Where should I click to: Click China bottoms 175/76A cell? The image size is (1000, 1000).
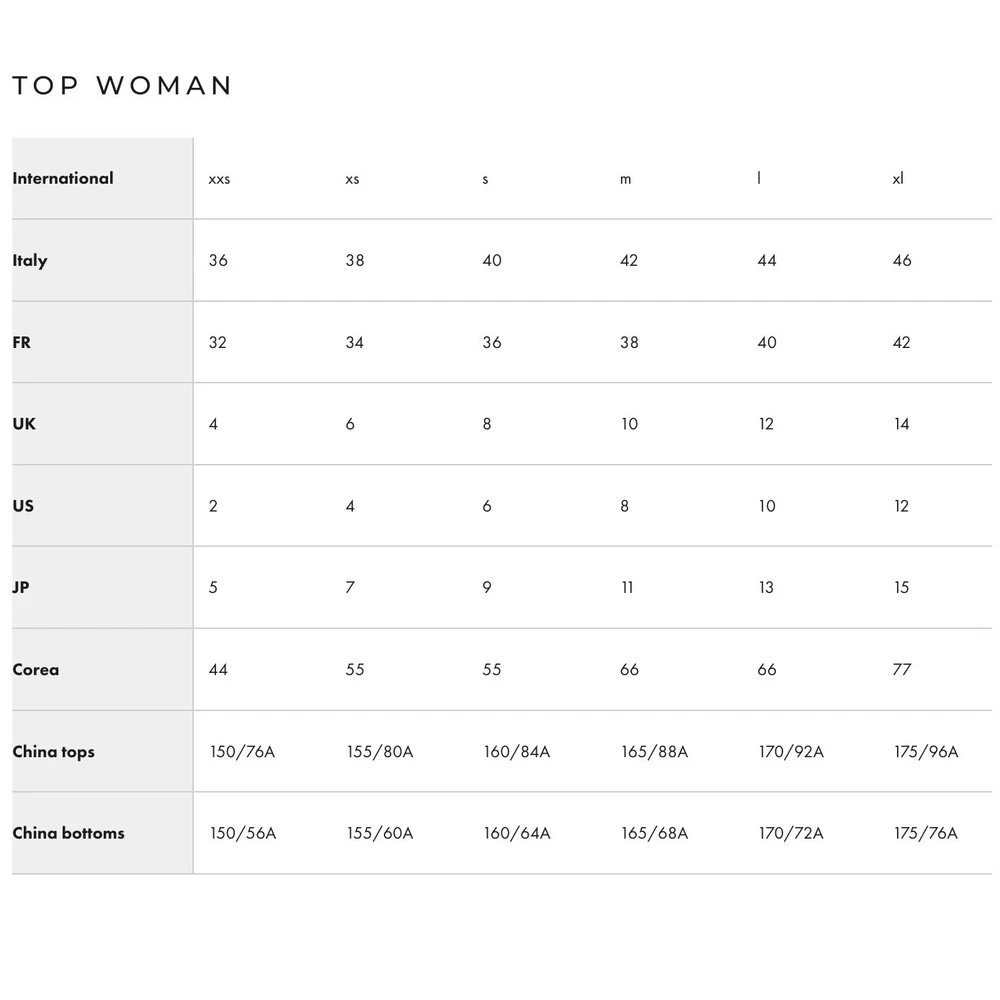[x=926, y=833]
